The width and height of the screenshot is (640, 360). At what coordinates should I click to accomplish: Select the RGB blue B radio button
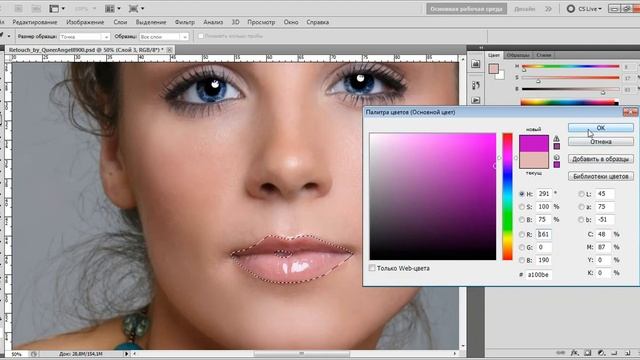pos(522,260)
